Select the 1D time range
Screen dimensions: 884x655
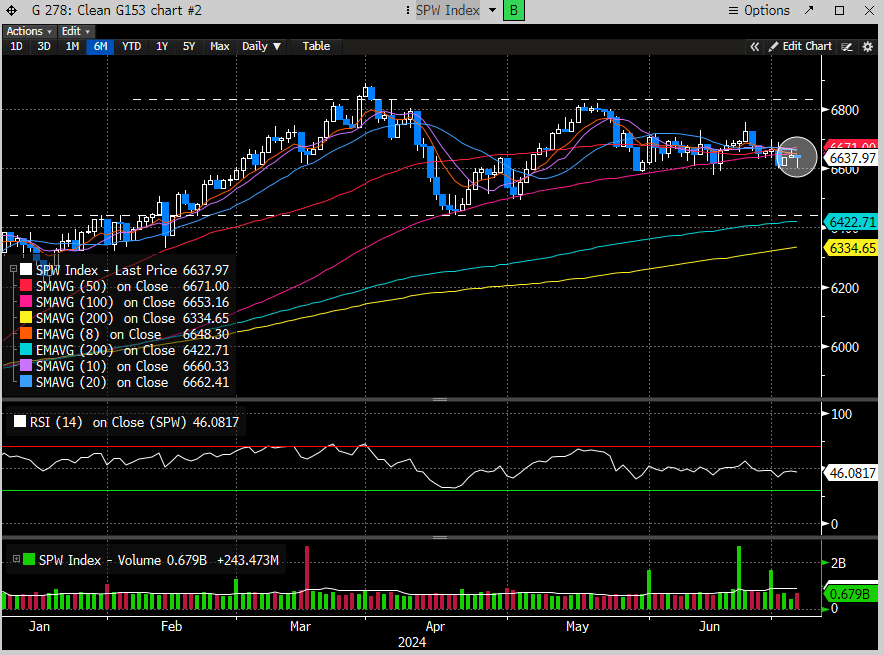pos(16,46)
